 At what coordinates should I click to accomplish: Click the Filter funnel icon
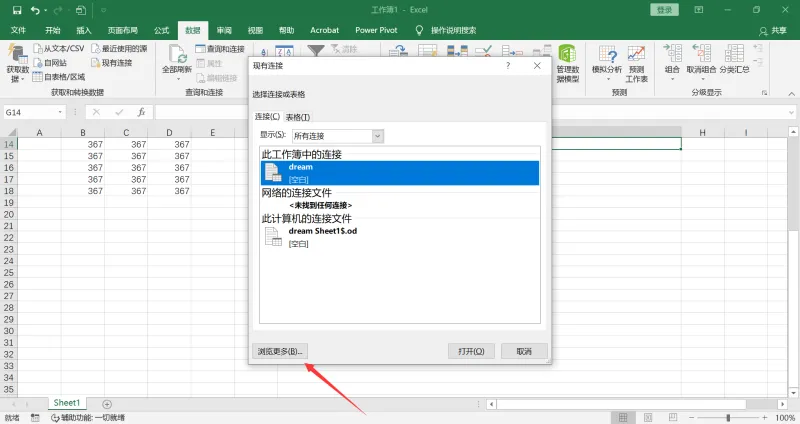point(316,51)
